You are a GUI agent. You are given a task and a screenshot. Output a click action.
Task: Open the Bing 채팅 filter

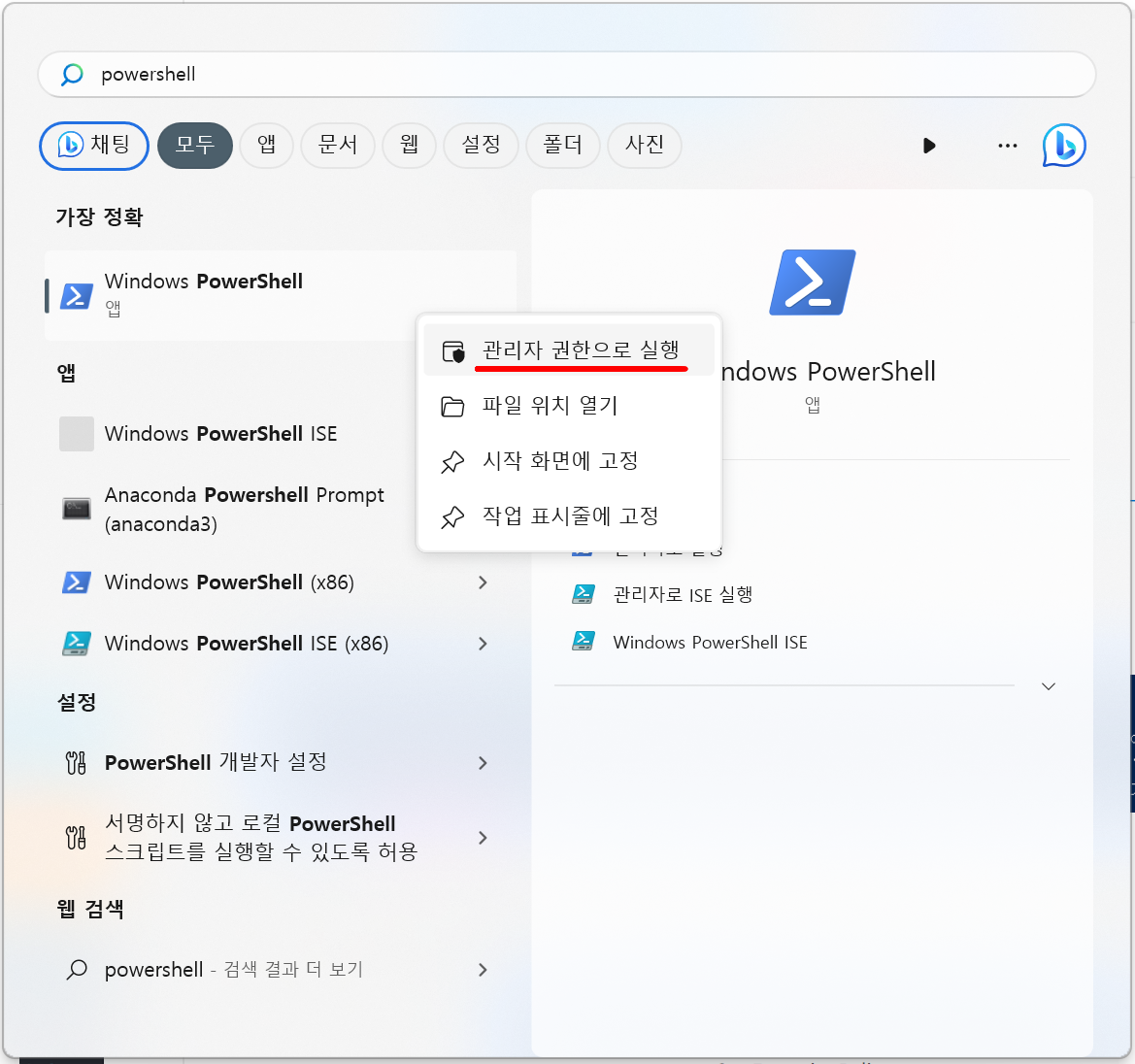pyautogui.click(x=94, y=146)
